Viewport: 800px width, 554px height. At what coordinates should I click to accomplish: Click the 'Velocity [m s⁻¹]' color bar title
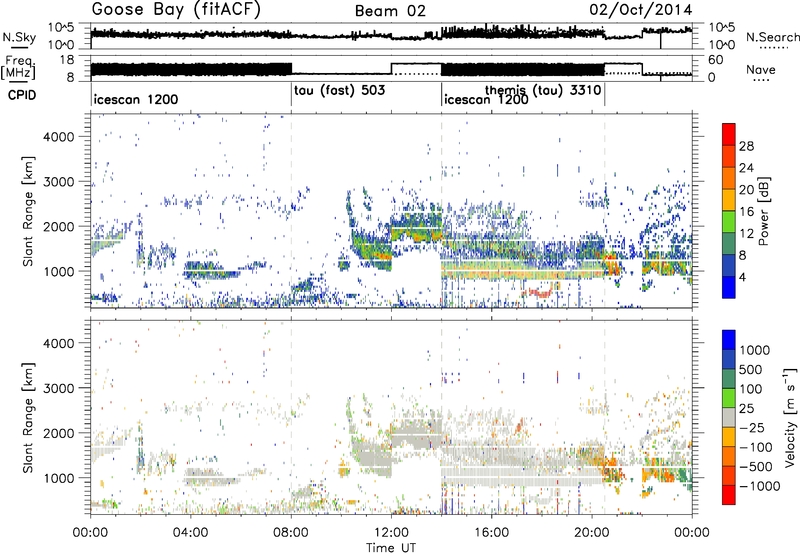click(x=790, y=417)
